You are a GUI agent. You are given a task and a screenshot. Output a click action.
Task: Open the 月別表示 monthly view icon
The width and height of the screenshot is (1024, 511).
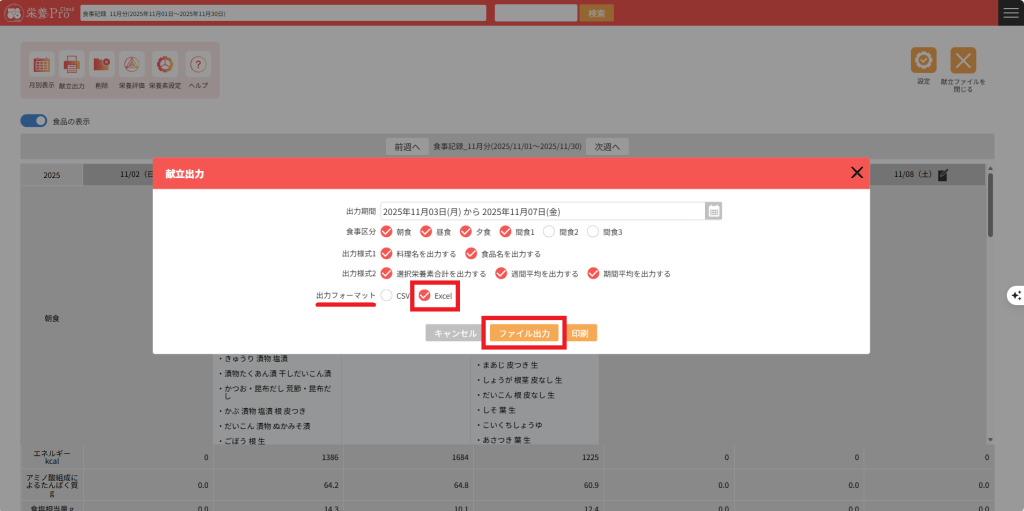pyautogui.click(x=41, y=65)
